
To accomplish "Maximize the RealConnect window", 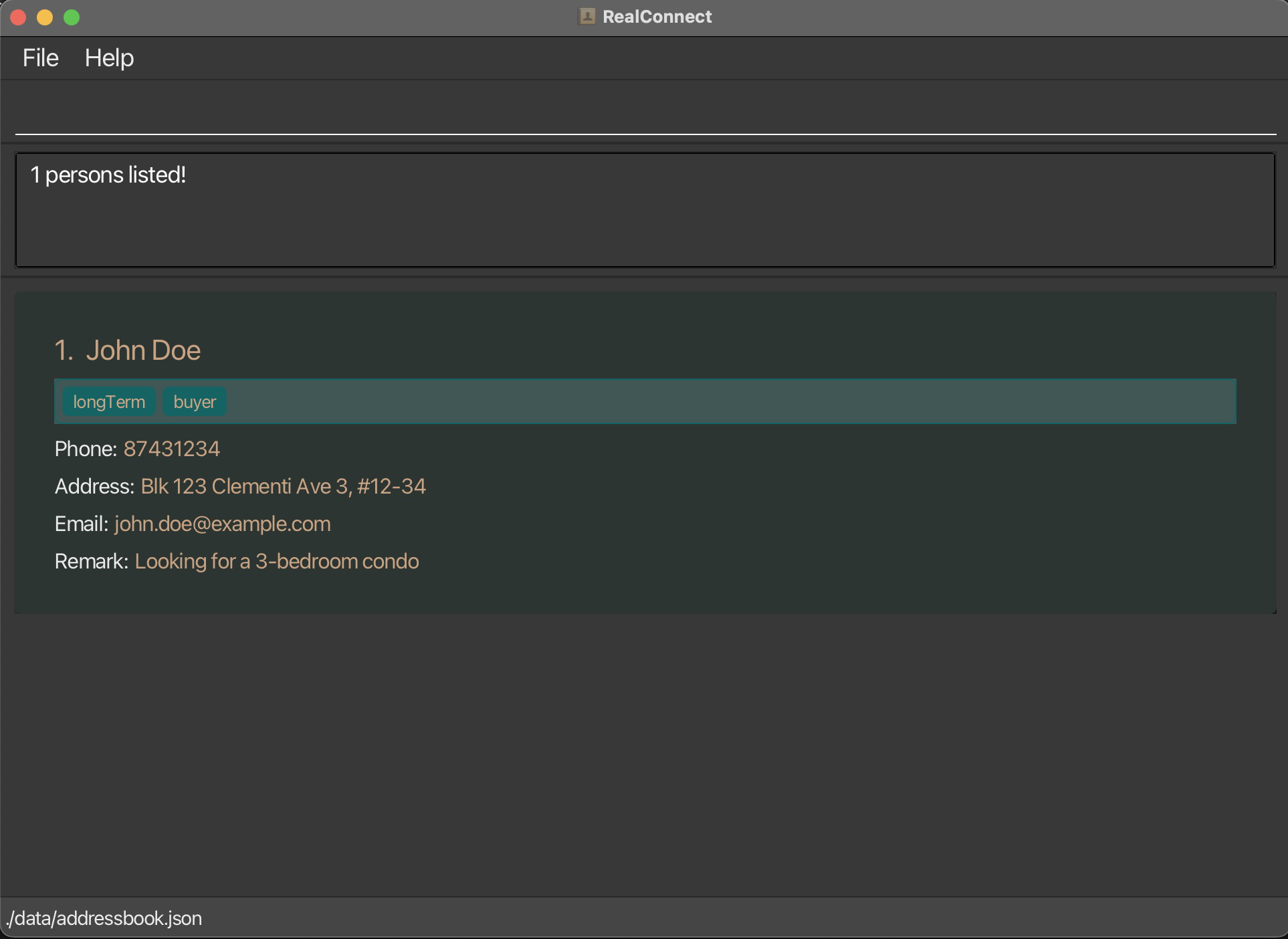I will (72, 17).
